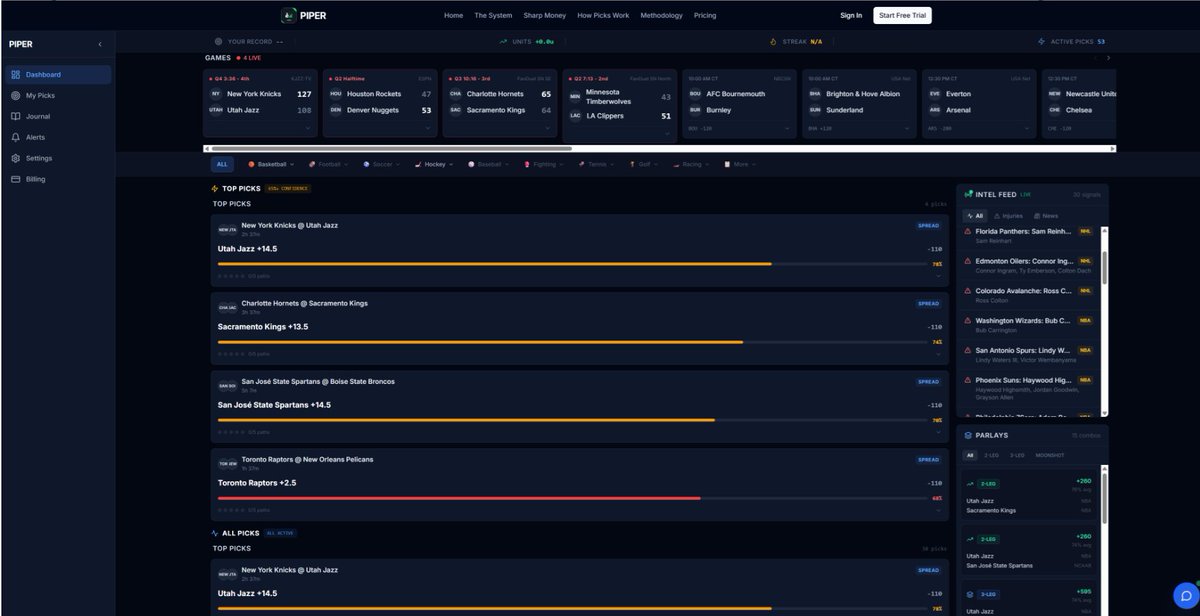Show previous games with the left arrow
This screenshot has width=1200, height=616.
[1094, 58]
